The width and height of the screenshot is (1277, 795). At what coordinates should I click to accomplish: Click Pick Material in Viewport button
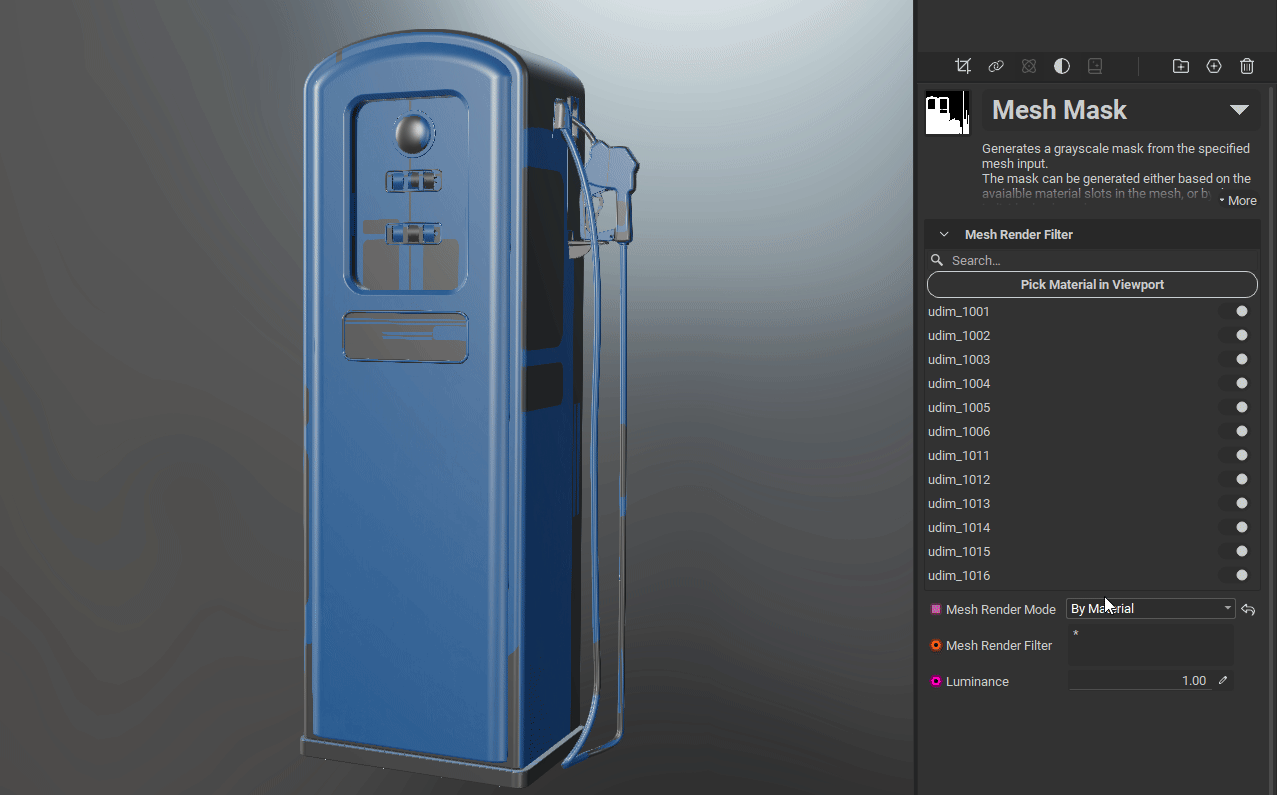click(x=1092, y=284)
